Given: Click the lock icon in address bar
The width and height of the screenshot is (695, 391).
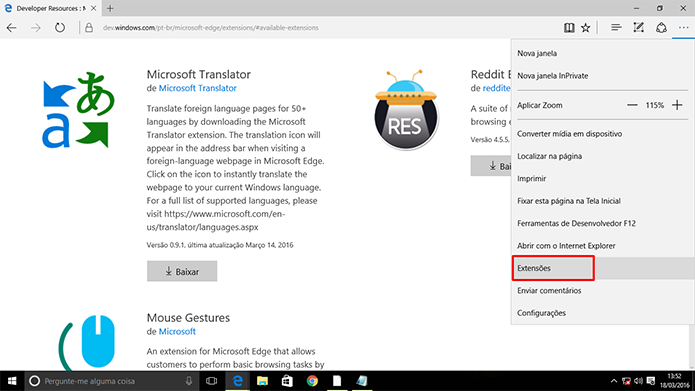Looking at the screenshot, I should click(89, 28).
